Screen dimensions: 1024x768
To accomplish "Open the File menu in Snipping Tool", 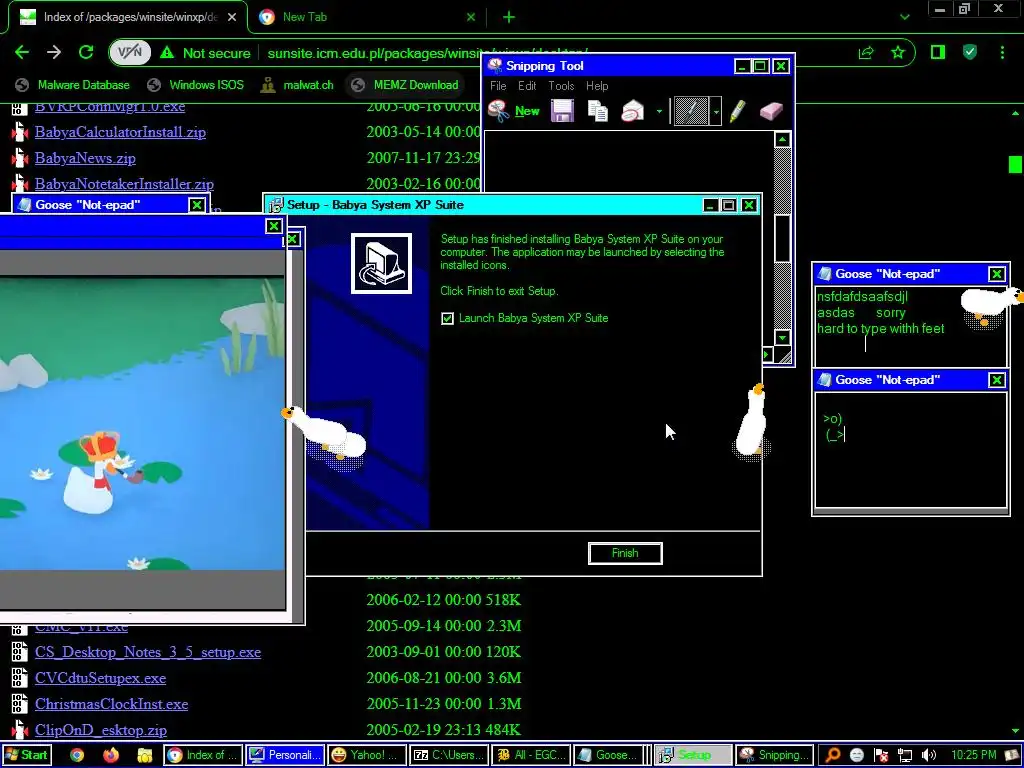I will 498,86.
